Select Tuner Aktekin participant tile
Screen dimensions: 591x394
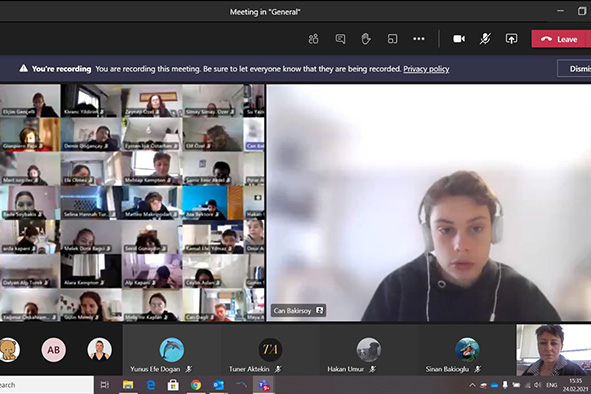pos(270,350)
